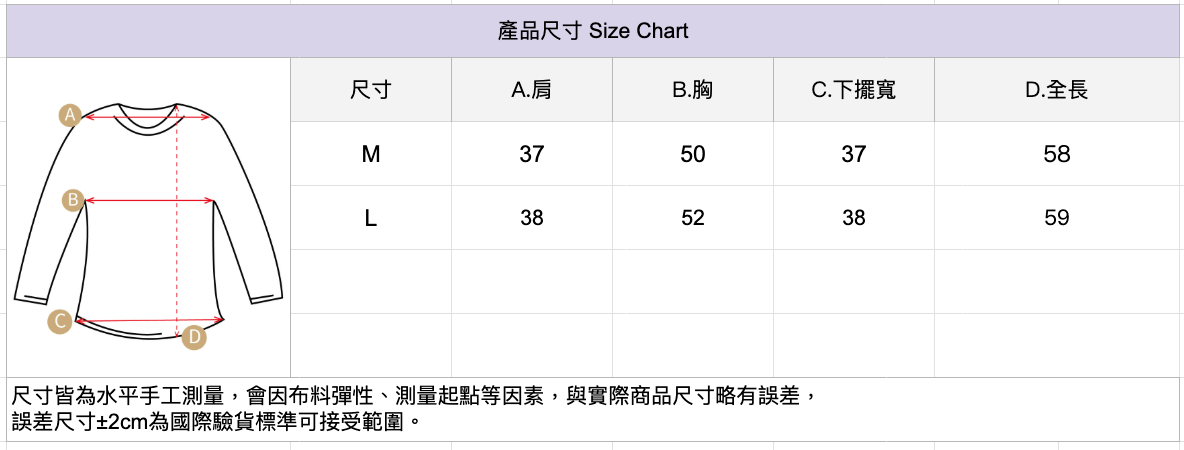Select the C.下擺寬 header cell
This screenshot has height=450, width=1184.
click(x=854, y=90)
